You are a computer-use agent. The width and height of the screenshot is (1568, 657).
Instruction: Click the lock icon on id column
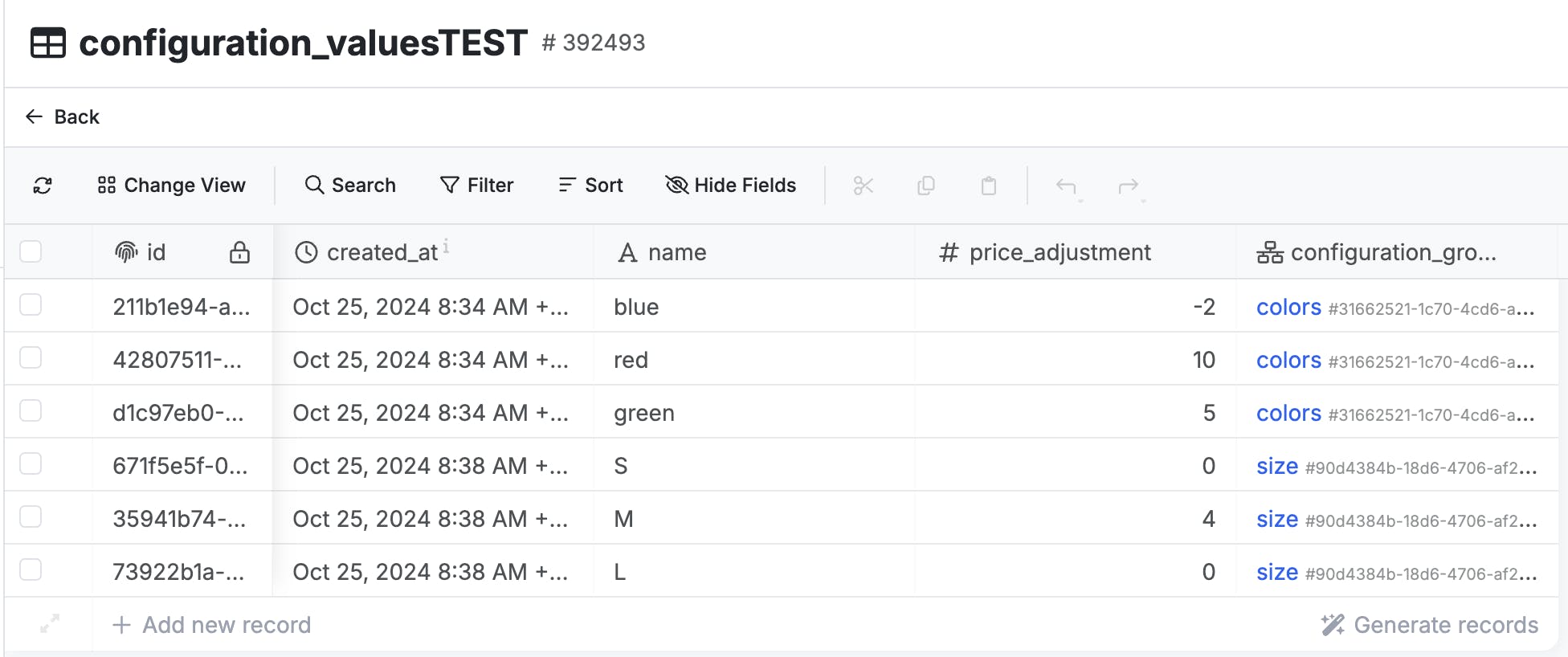[x=239, y=252]
